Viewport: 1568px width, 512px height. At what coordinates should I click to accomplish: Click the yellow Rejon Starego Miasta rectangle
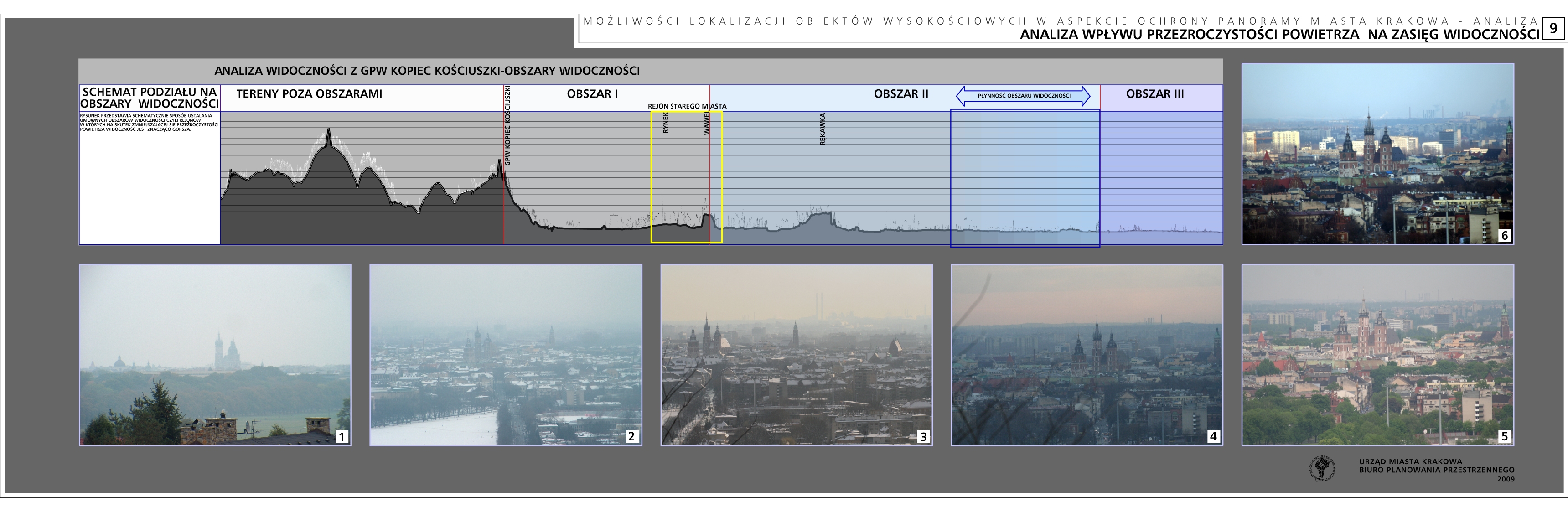pos(686,176)
